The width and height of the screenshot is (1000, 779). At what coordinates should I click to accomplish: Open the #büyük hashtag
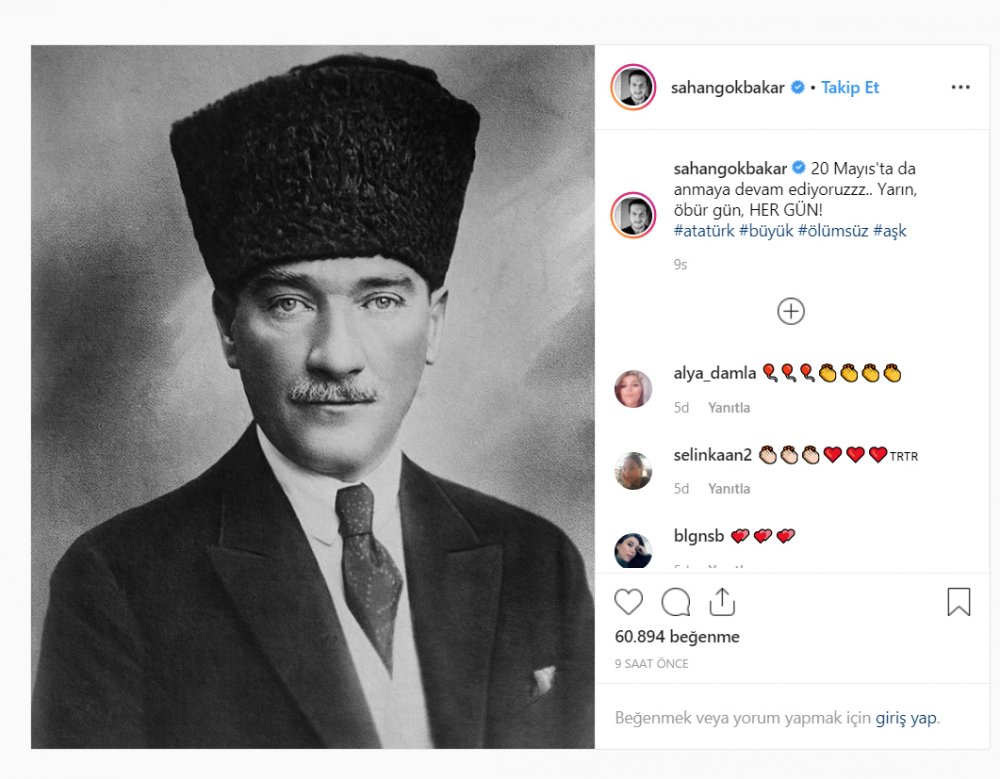tap(766, 231)
